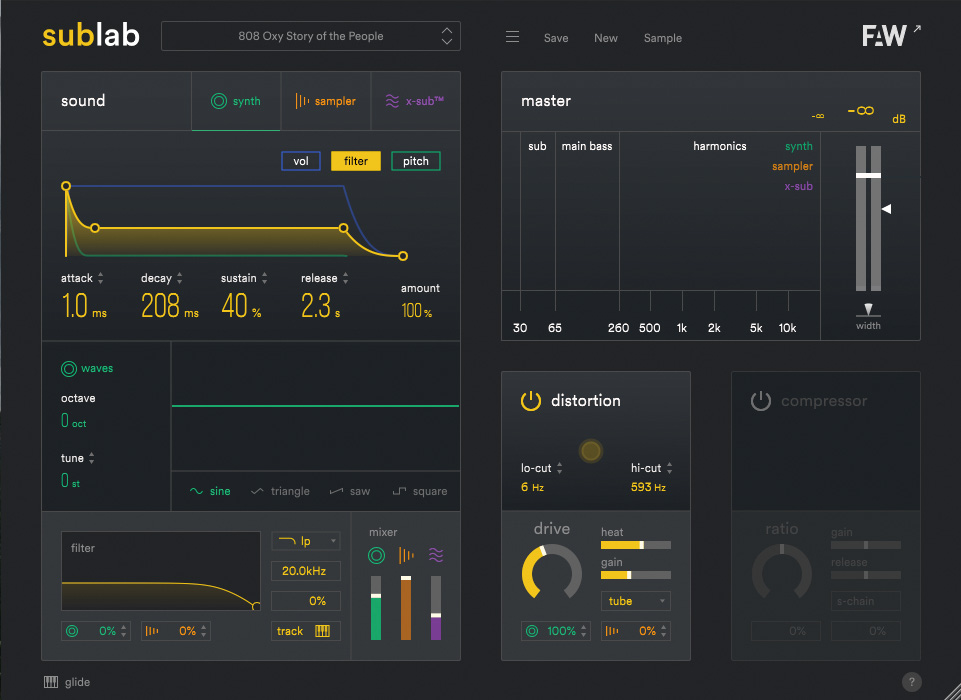Toggle the compressor power button

[x=761, y=401]
